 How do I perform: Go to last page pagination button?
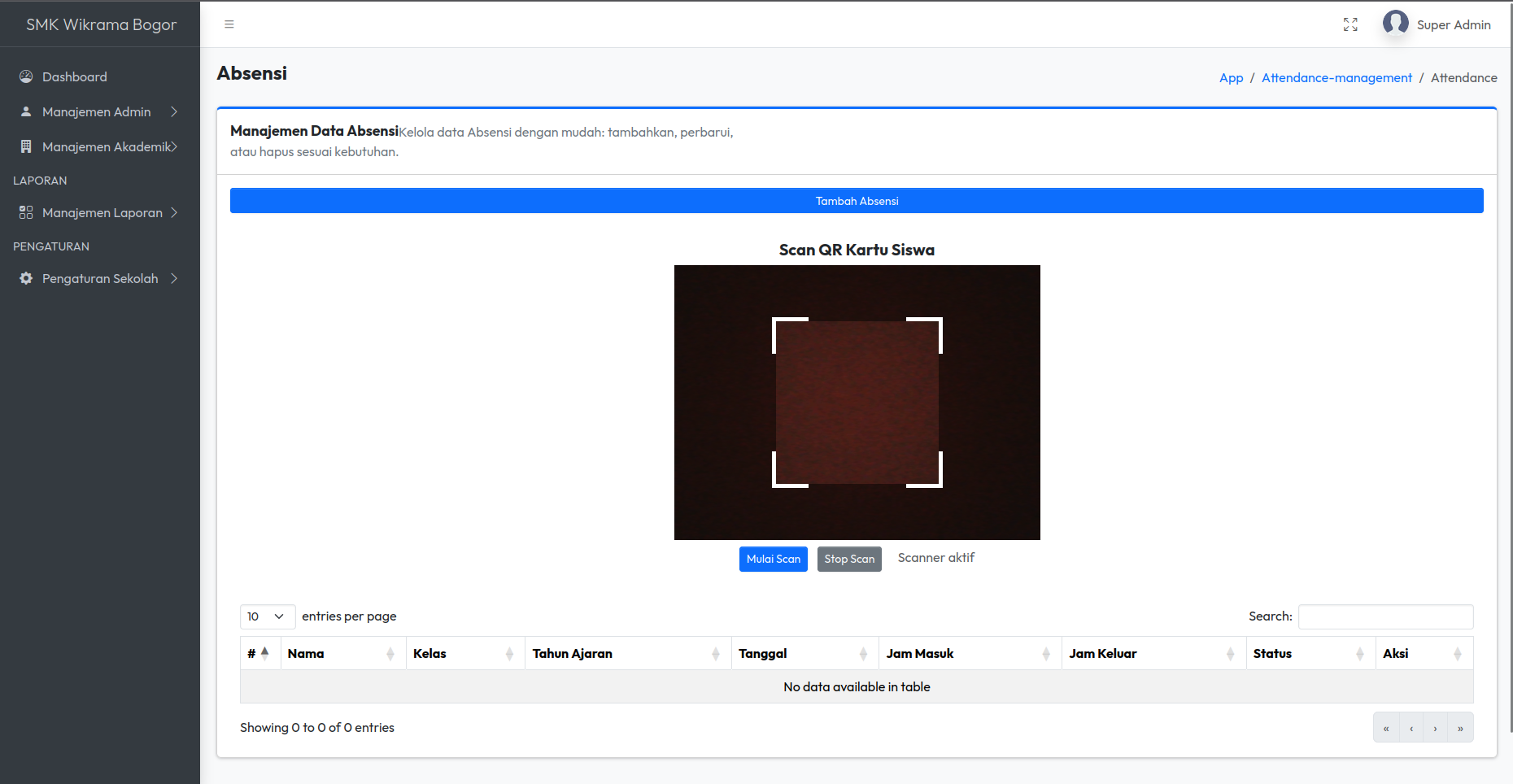pos(1460,728)
